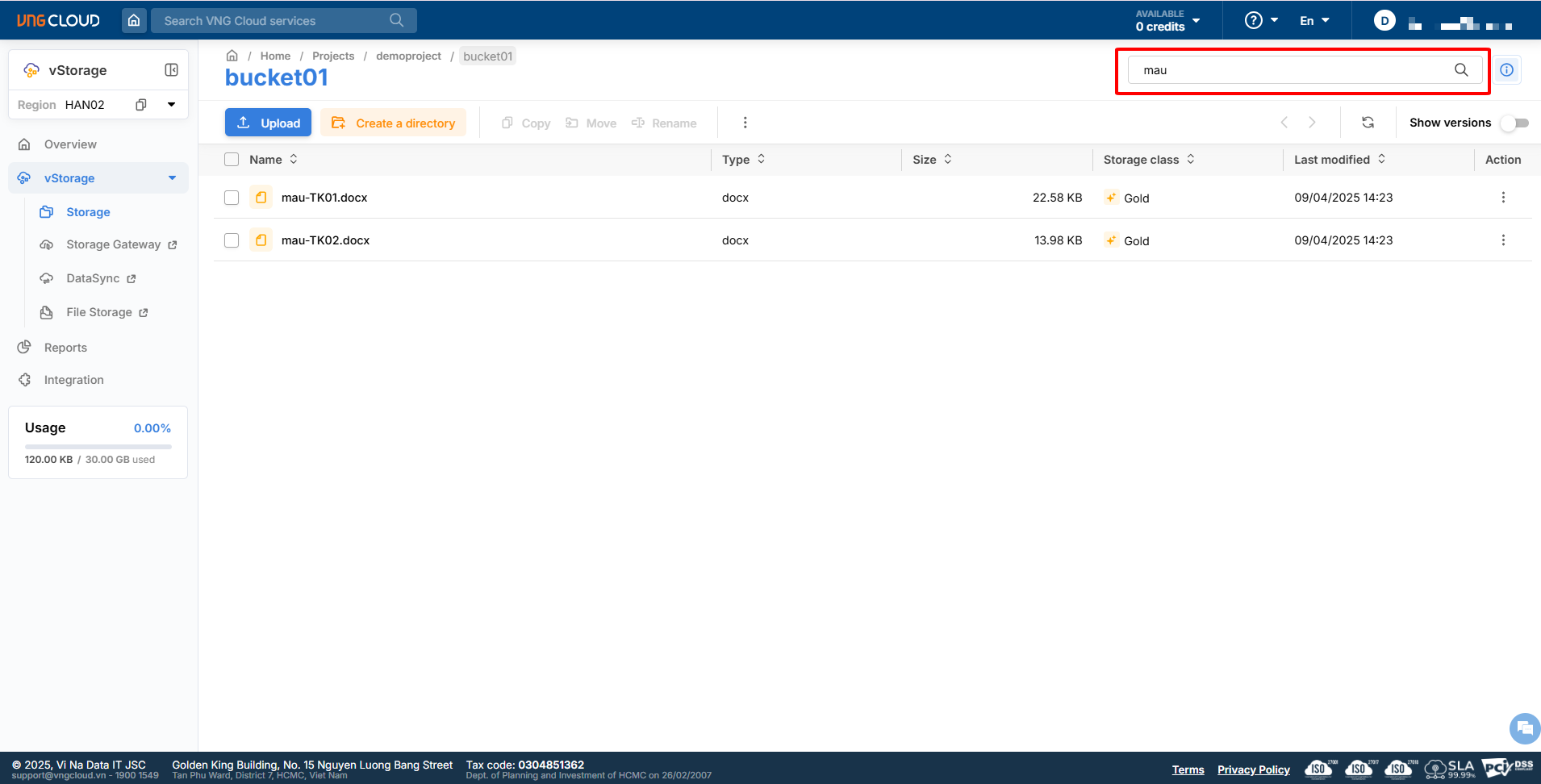
Task: Expand the En language dropdown
Action: pos(1314,21)
